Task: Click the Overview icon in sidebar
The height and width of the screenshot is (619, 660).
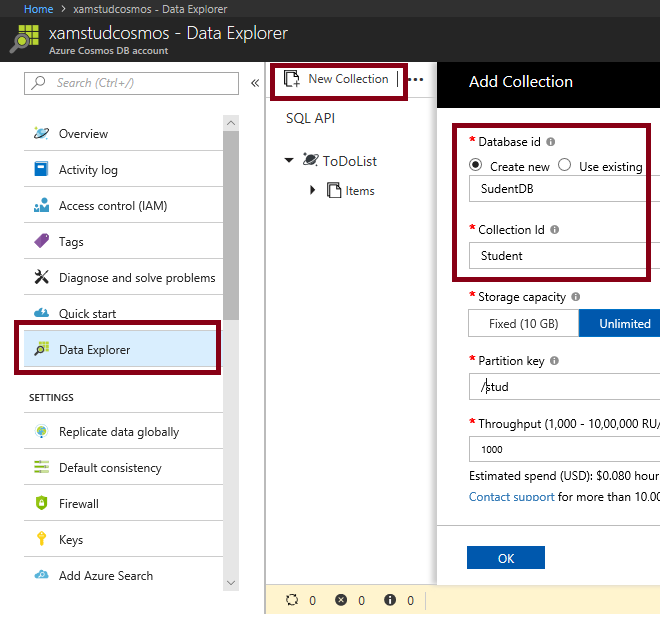Action: [41, 134]
